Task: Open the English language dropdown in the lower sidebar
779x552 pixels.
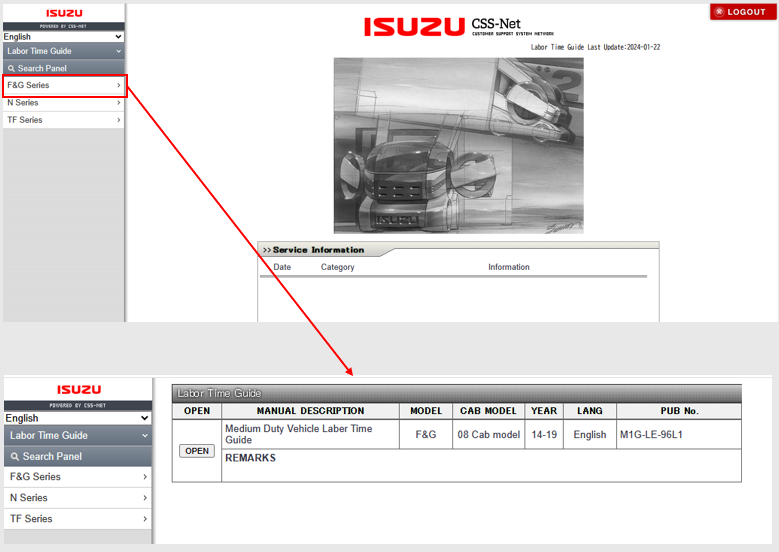Action: coord(77,418)
